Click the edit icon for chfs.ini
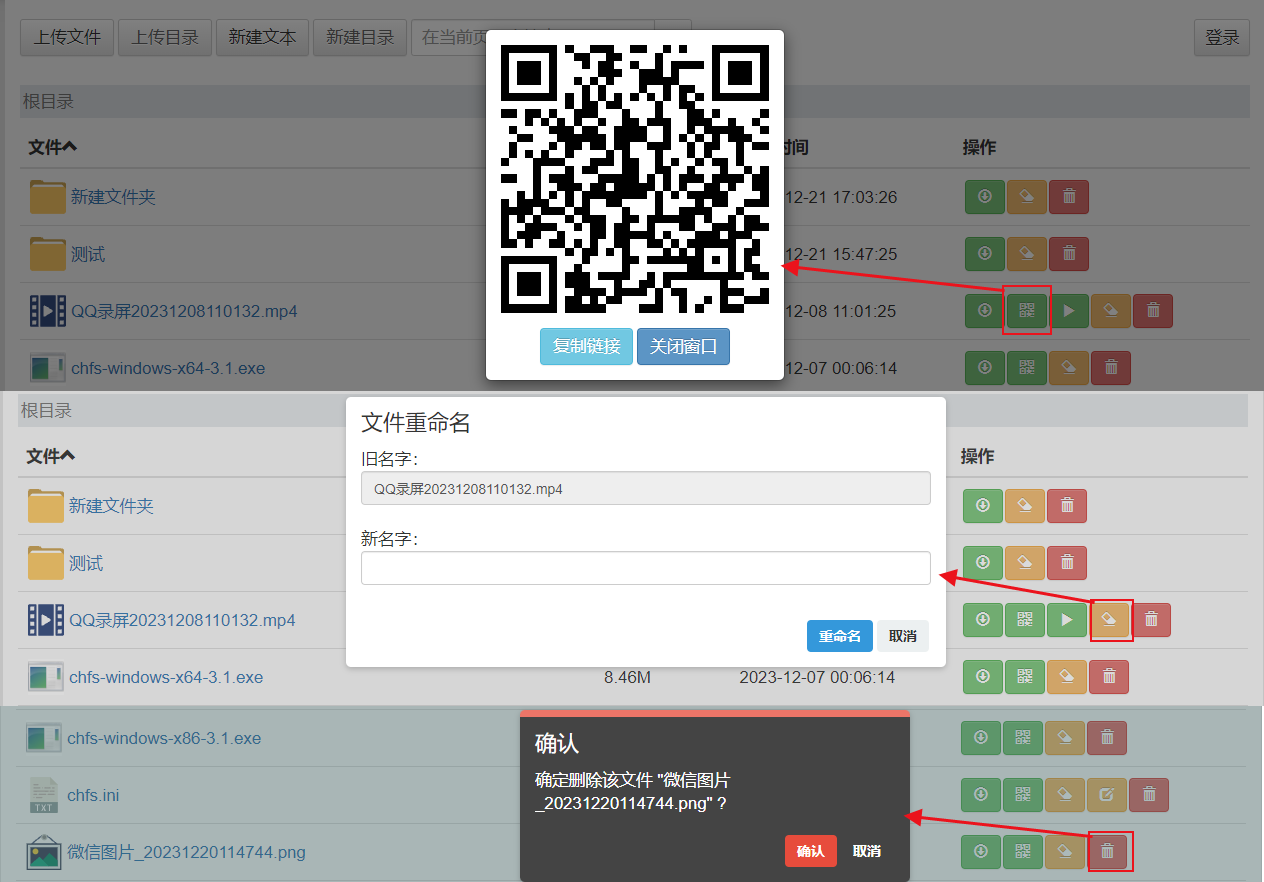This screenshot has width=1264, height=882. tap(1106, 795)
